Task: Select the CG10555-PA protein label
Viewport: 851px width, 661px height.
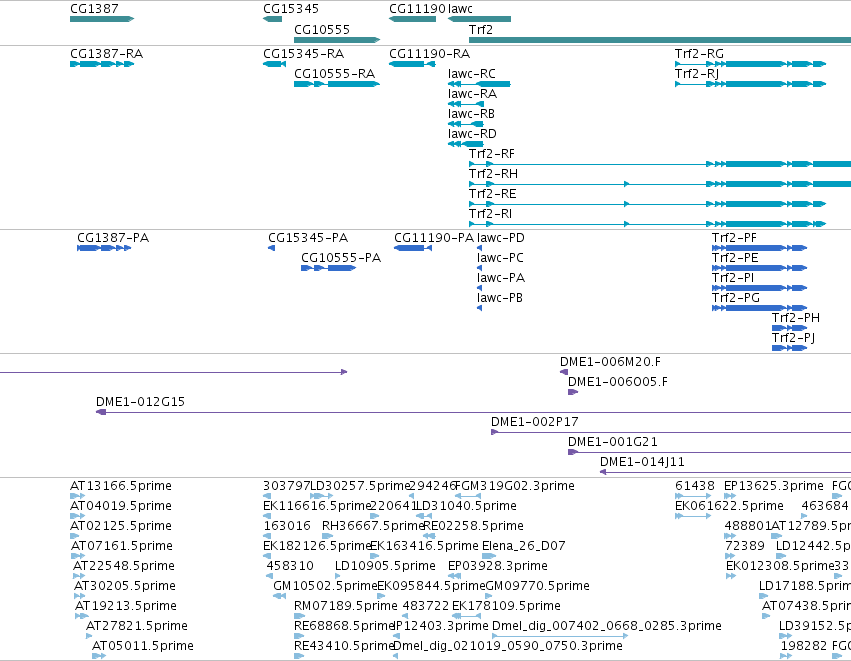Action: [x=341, y=258]
